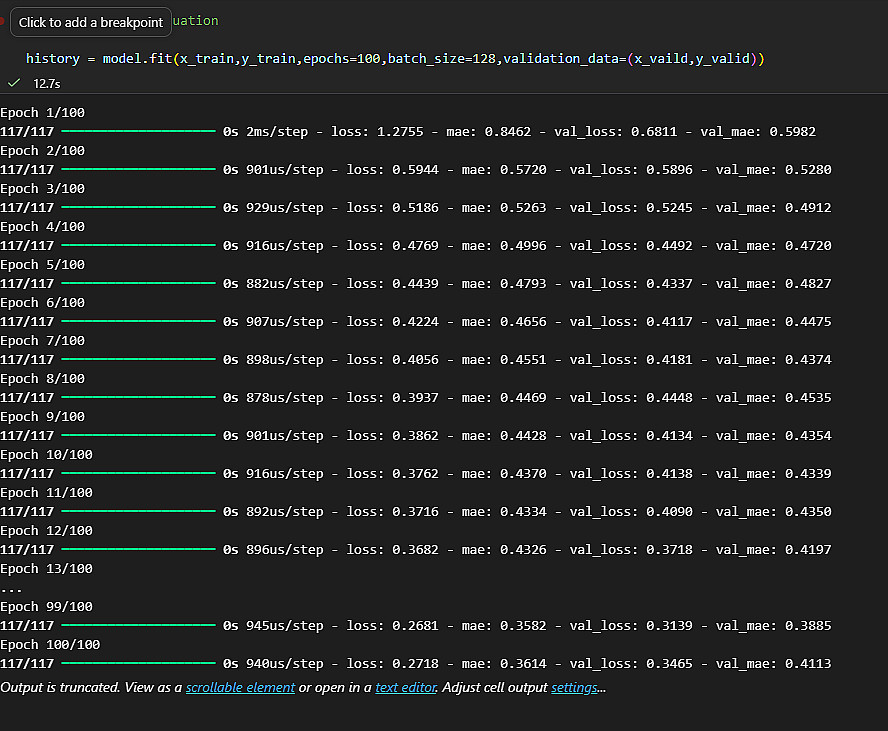
Task: Open output as a scrollable element
Action: (x=240, y=687)
